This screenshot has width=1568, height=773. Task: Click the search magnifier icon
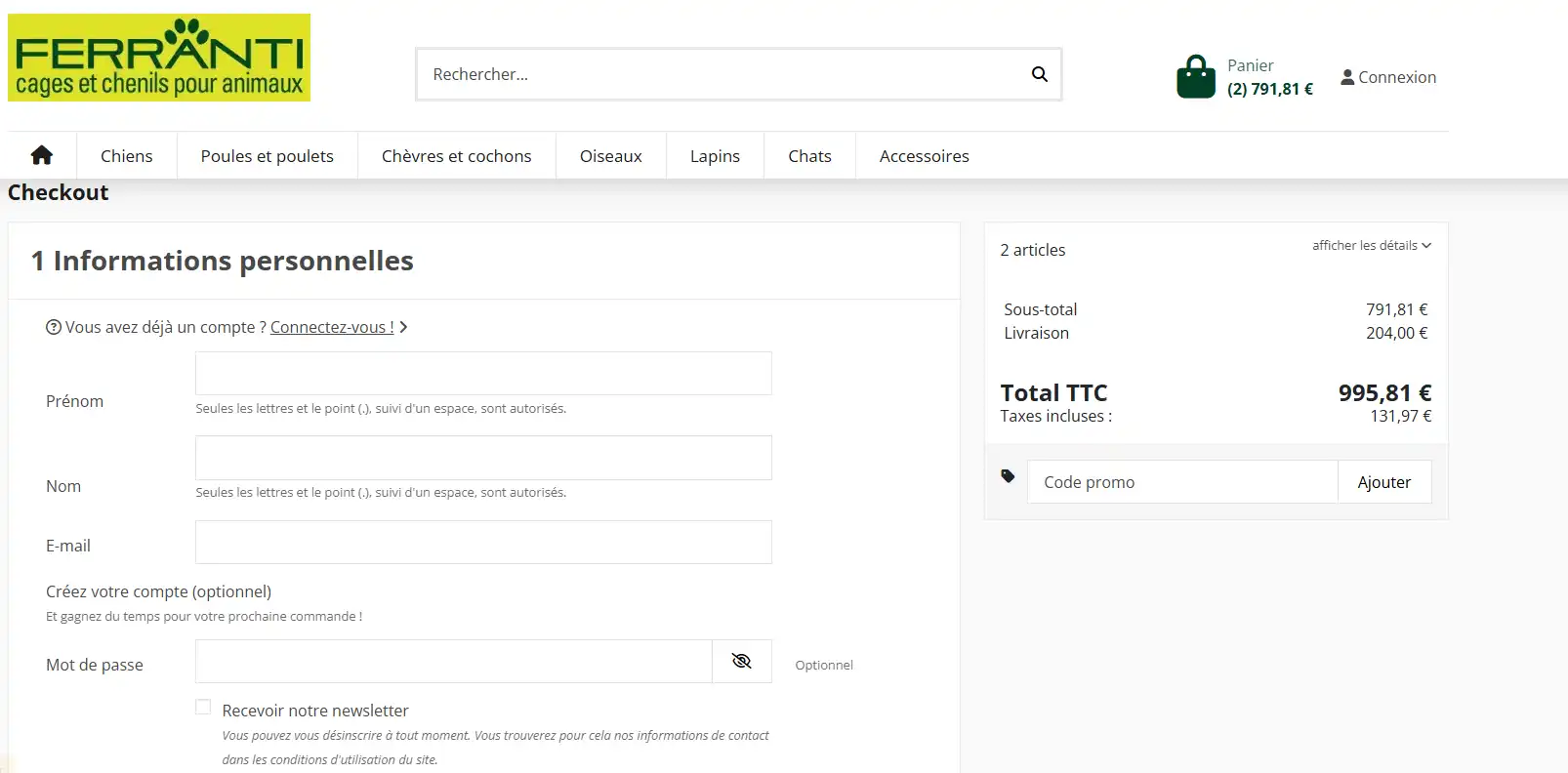coord(1040,74)
